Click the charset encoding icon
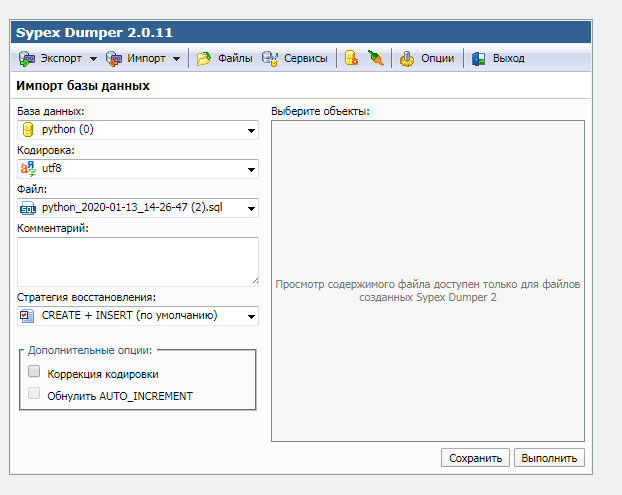Screen dimensions: 622x495 pyautogui.click(x=28, y=169)
